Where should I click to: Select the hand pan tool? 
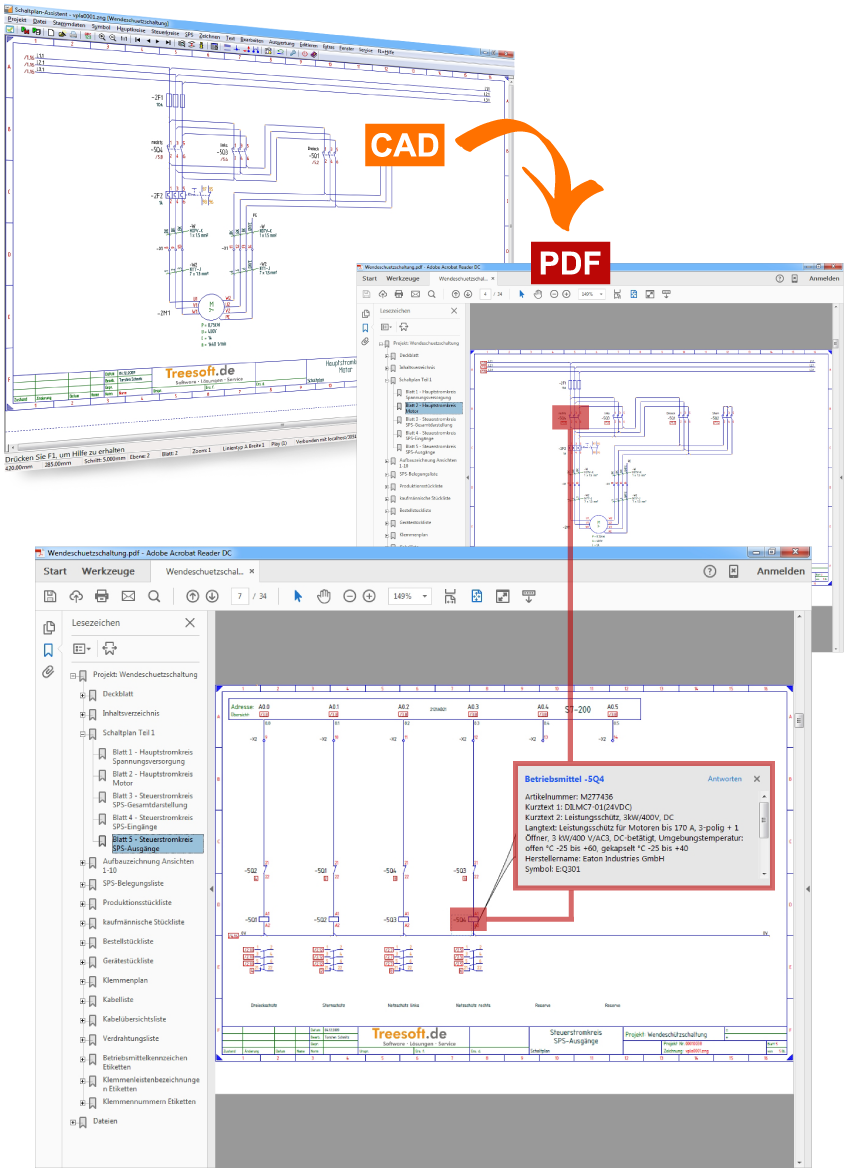click(323, 596)
